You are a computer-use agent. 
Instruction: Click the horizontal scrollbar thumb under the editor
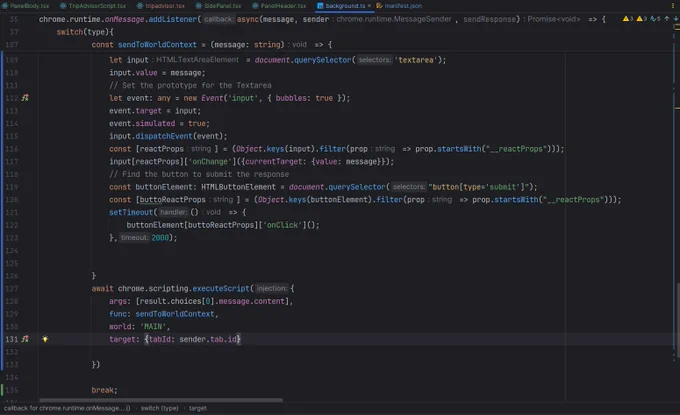160,400
